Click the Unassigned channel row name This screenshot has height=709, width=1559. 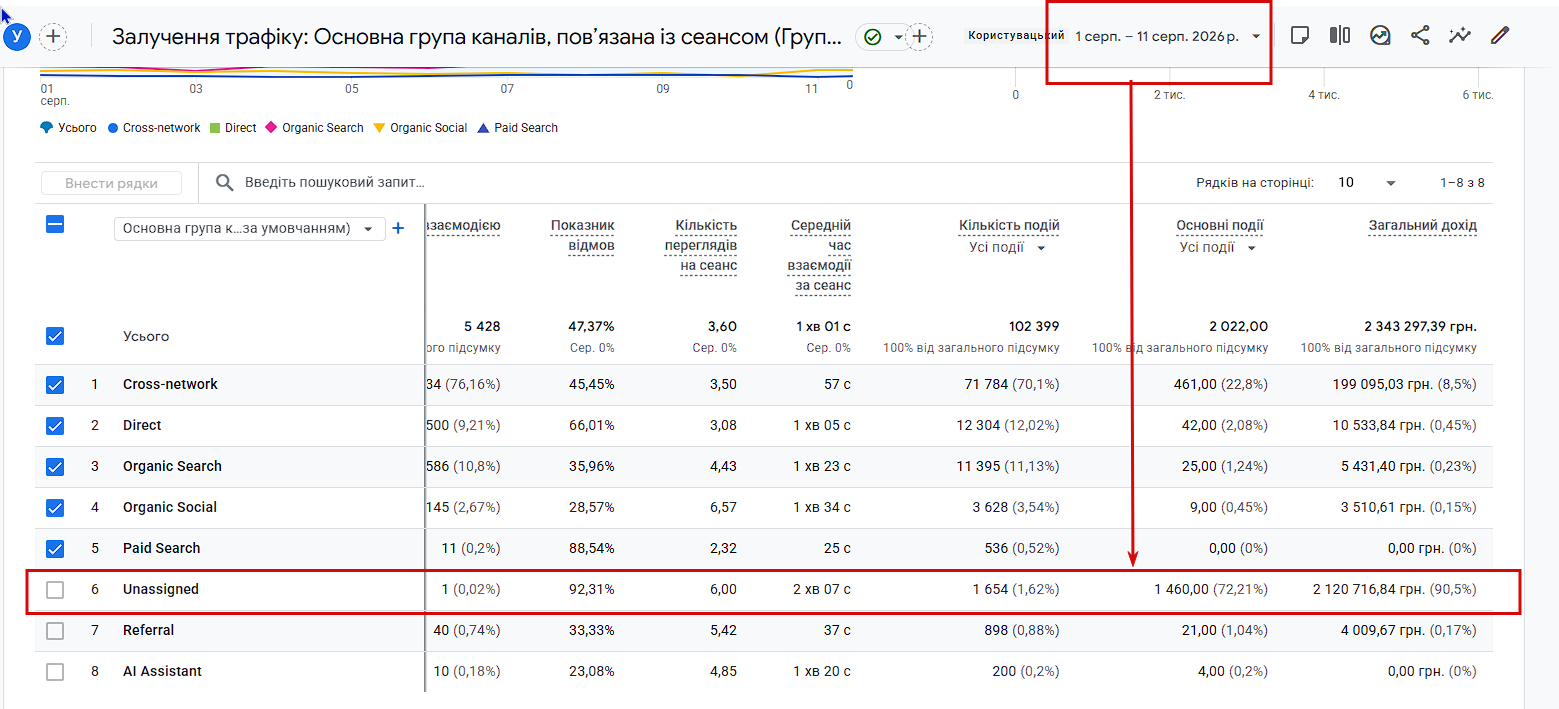tap(160, 589)
